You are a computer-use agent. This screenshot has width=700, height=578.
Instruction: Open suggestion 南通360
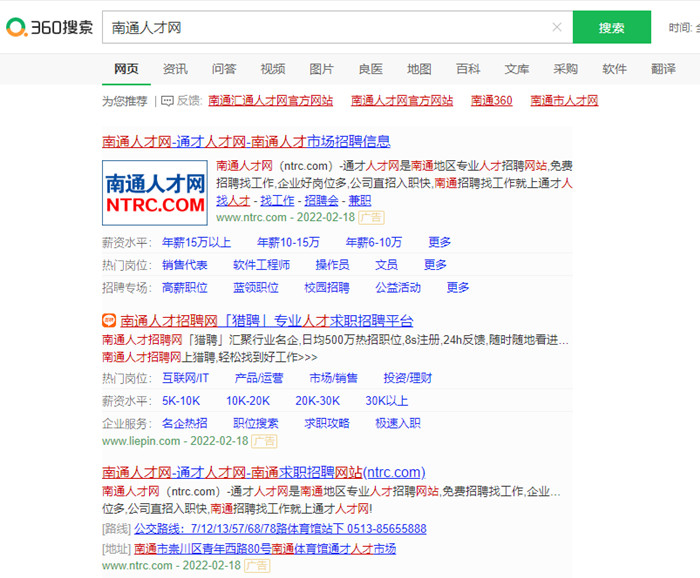[492, 100]
